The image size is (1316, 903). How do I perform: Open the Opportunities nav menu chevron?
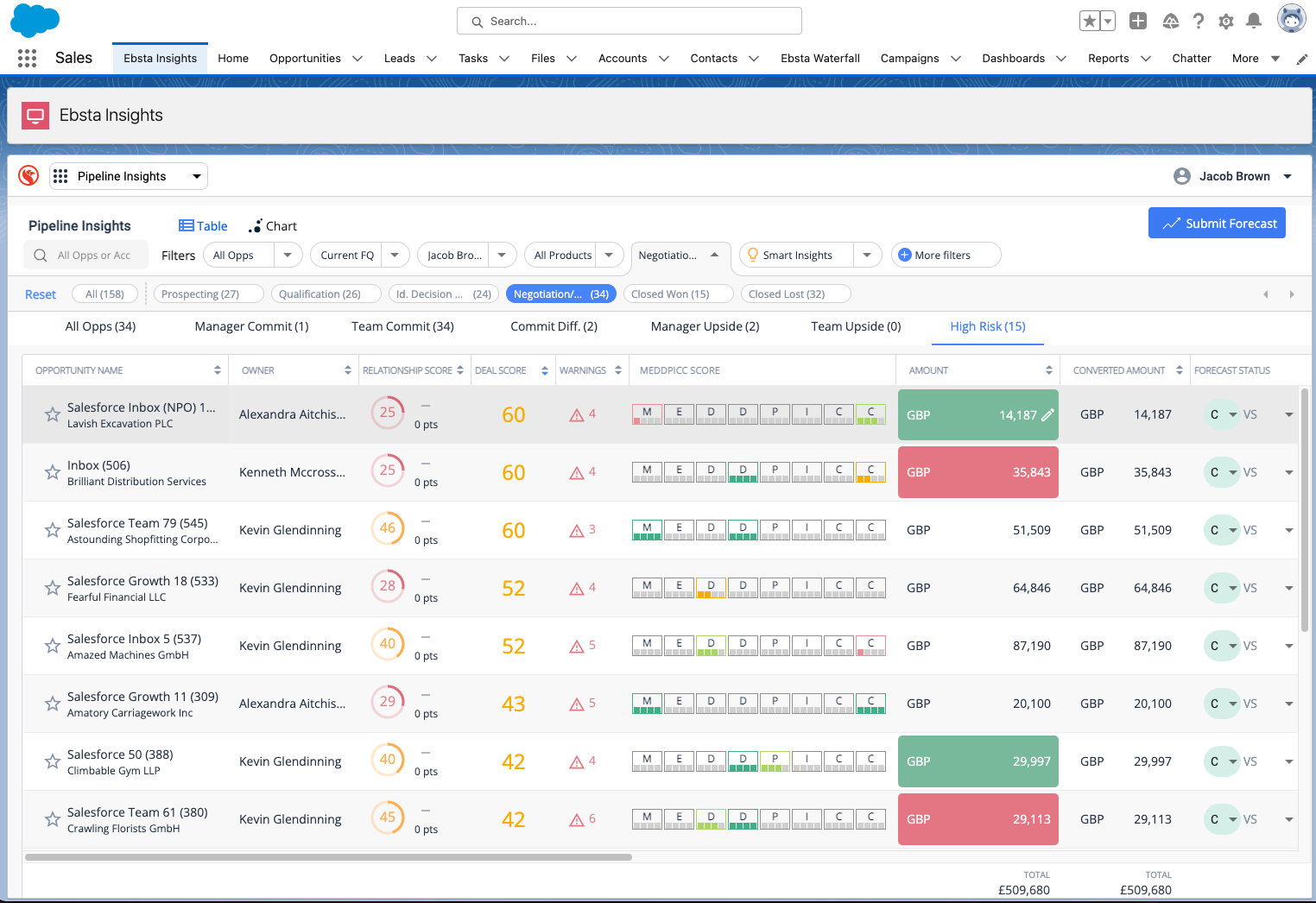(x=358, y=59)
